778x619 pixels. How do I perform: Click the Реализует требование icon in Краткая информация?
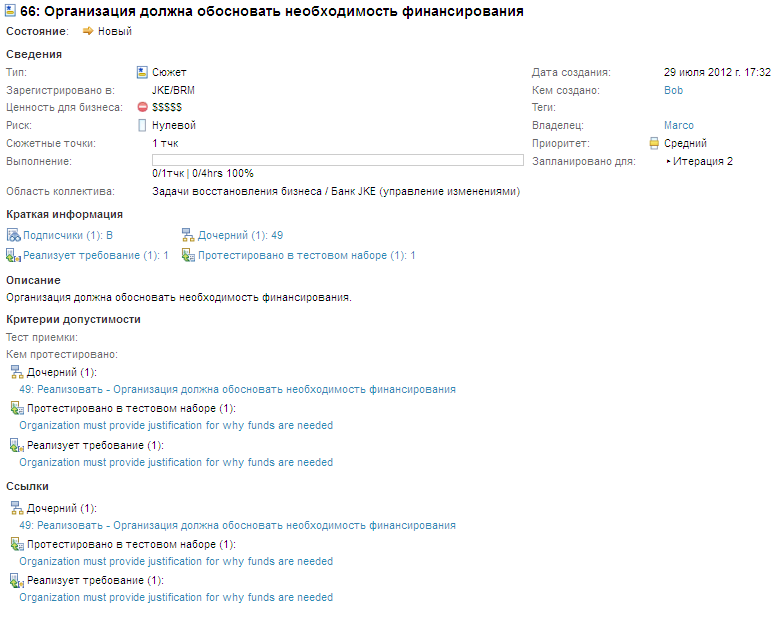(x=13, y=255)
